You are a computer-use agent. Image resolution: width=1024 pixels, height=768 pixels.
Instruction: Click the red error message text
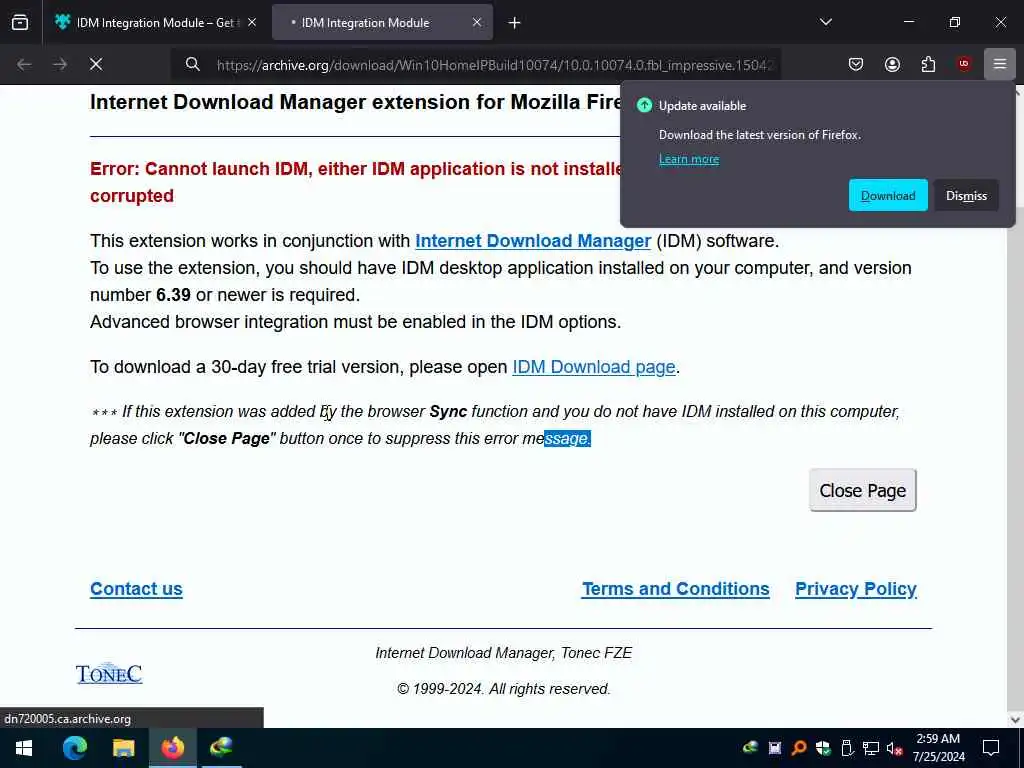tap(356, 182)
